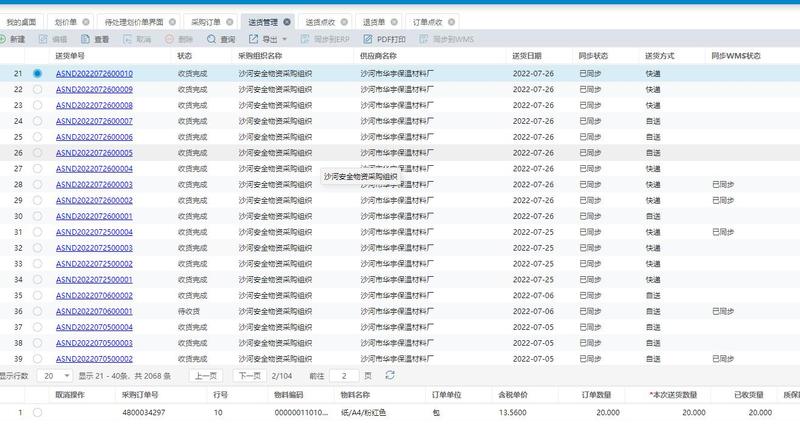This screenshot has height=428, width=800.
Task: Open delivery note ASND2022072600007
Action: tap(94, 121)
